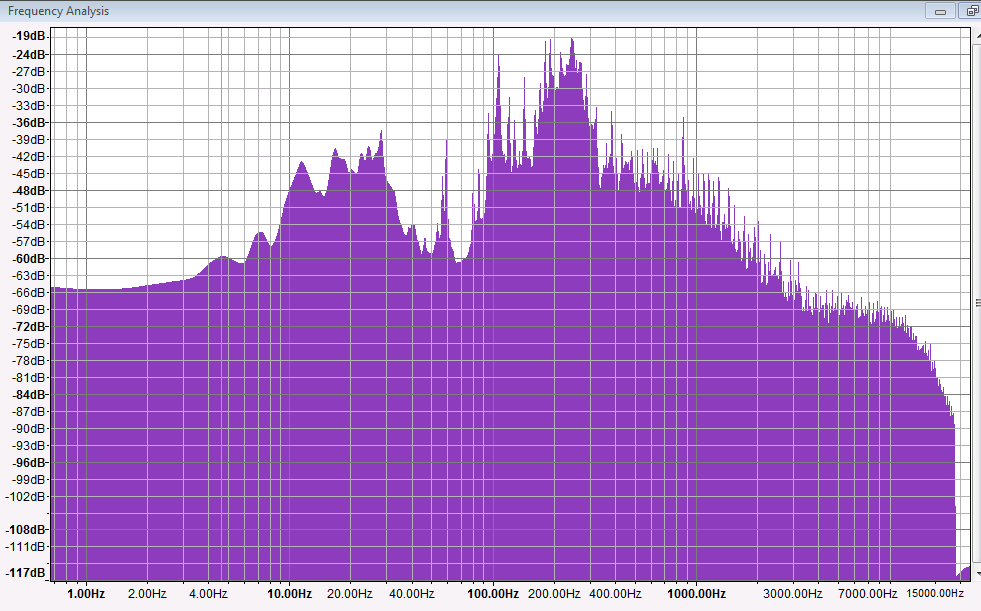Click the restore down window button
Screen dimensions: 981x611
pos(970,11)
